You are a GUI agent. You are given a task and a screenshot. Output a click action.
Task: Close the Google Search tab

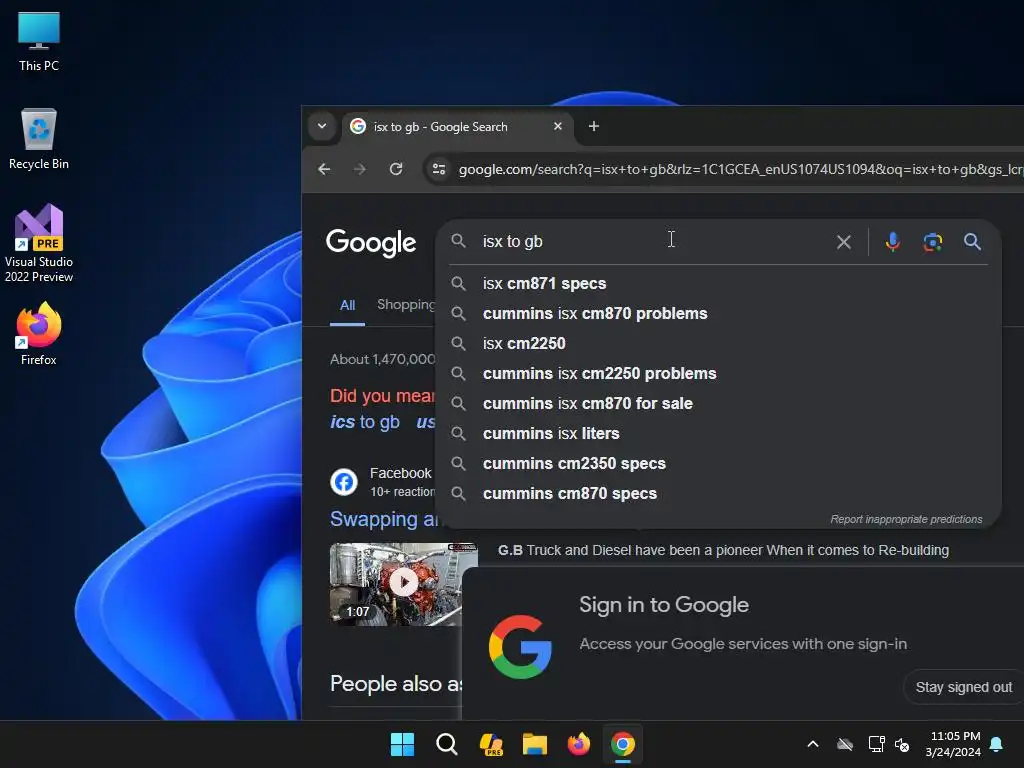coord(558,126)
